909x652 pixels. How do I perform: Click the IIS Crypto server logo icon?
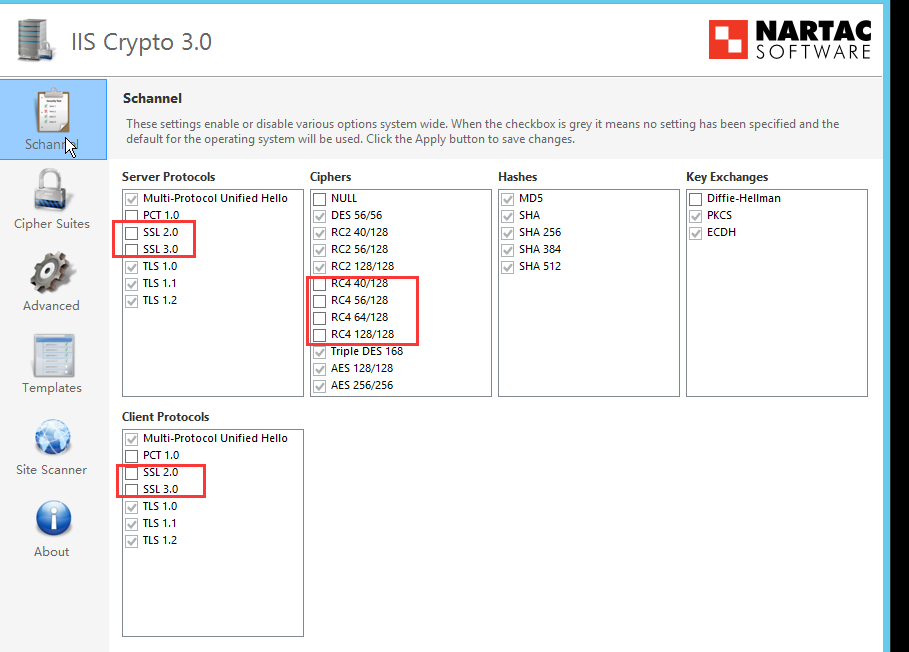36,40
